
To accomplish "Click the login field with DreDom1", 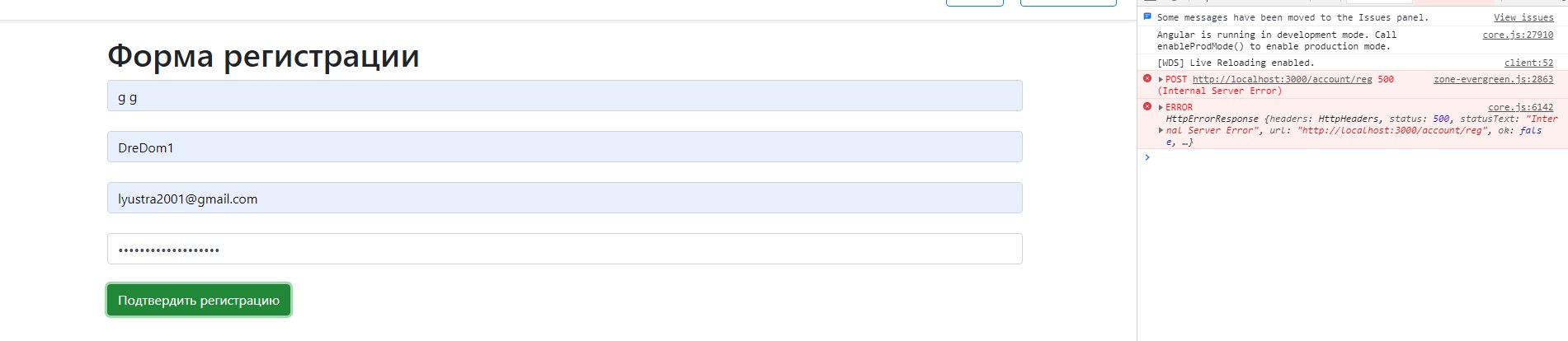I will tap(564, 147).
